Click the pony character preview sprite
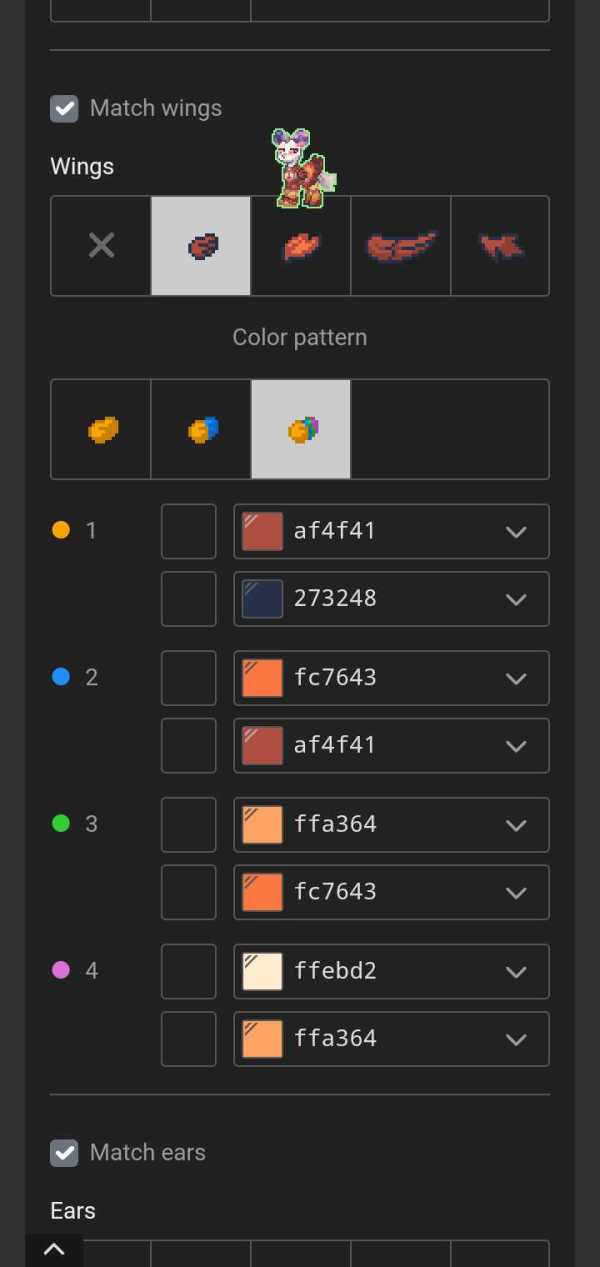 pyautogui.click(x=301, y=170)
